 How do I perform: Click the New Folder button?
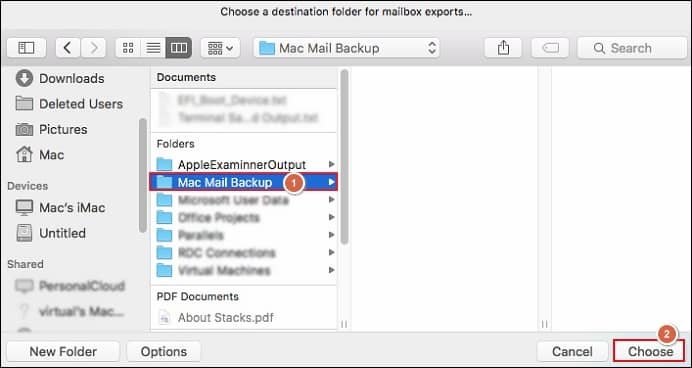click(63, 352)
